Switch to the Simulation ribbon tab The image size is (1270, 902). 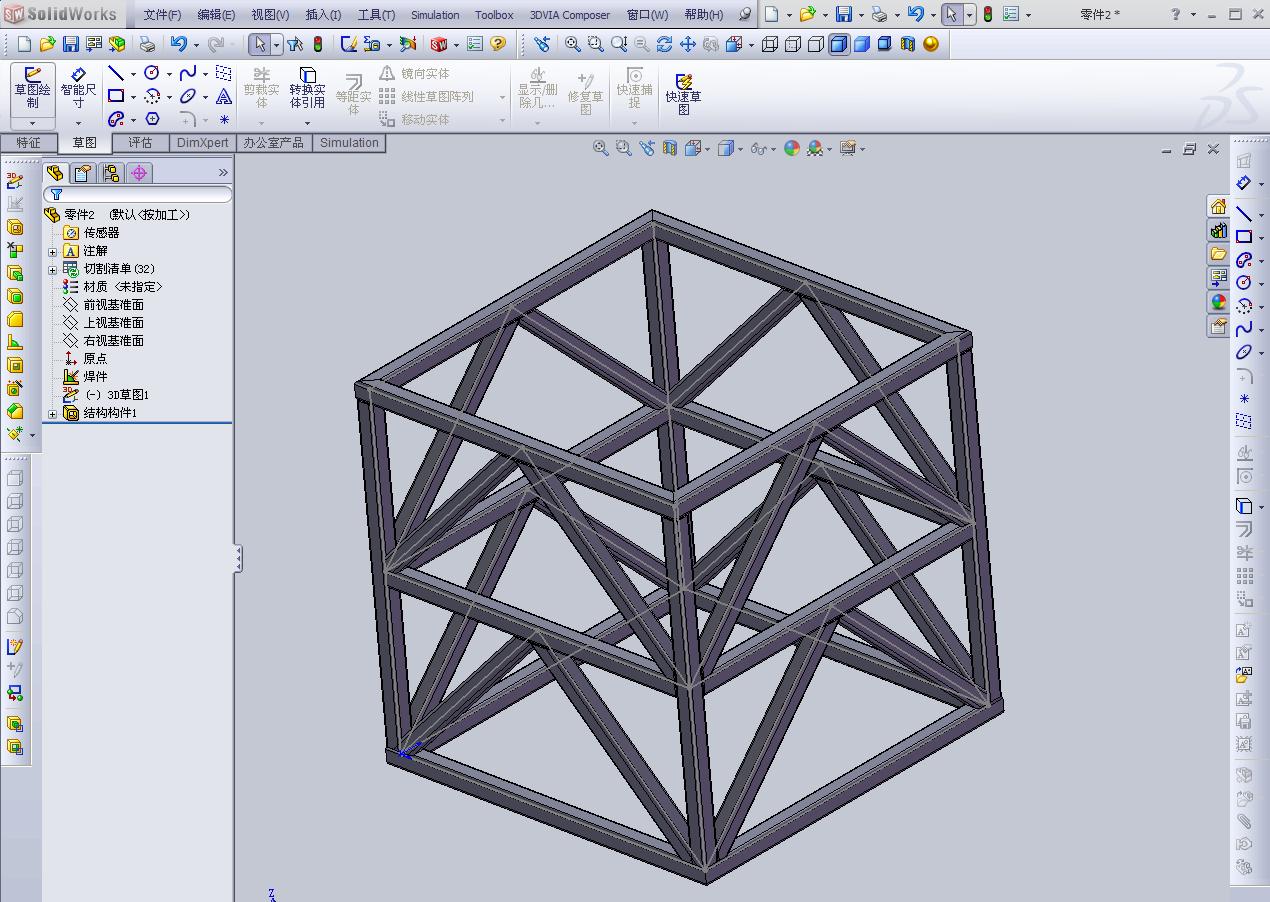[x=349, y=143]
